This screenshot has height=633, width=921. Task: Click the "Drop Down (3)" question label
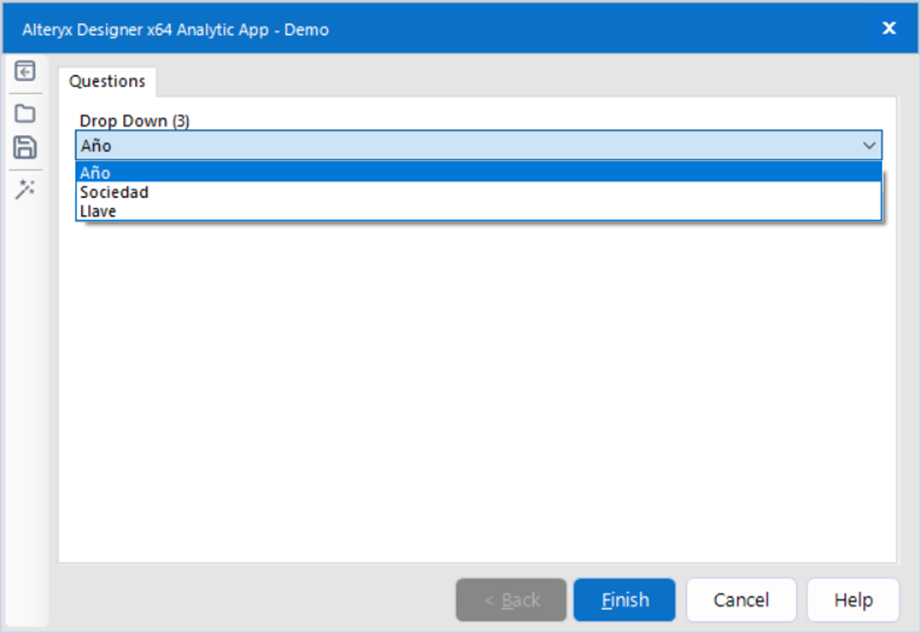(x=131, y=120)
